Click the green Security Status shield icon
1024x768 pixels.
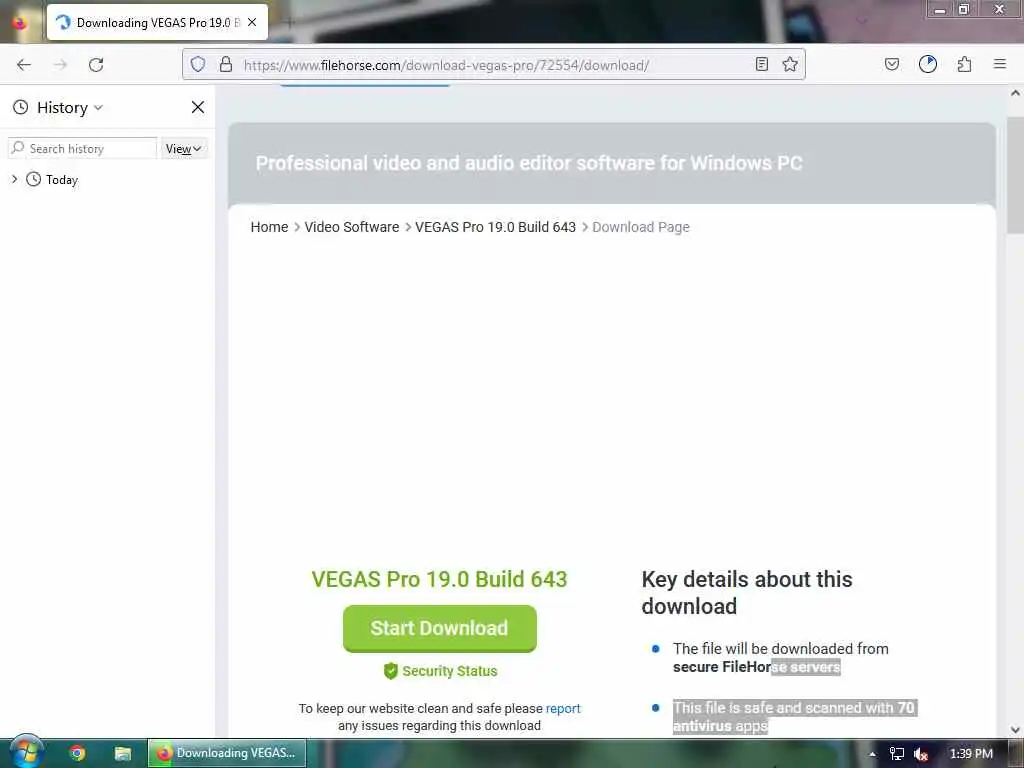click(x=391, y=671)
